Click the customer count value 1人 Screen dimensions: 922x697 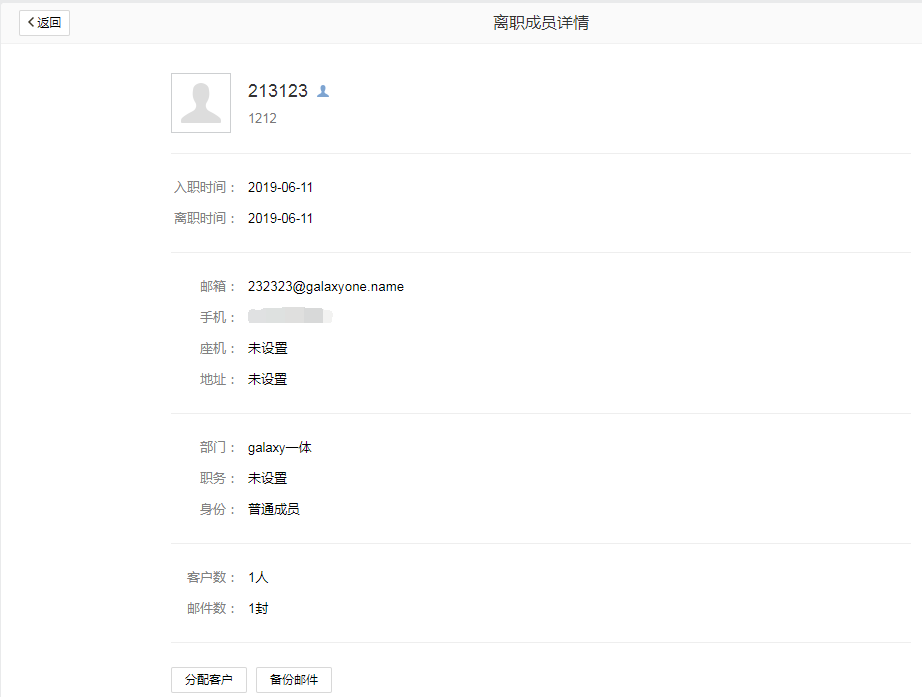pyautogui.click(x=257, y=577)
